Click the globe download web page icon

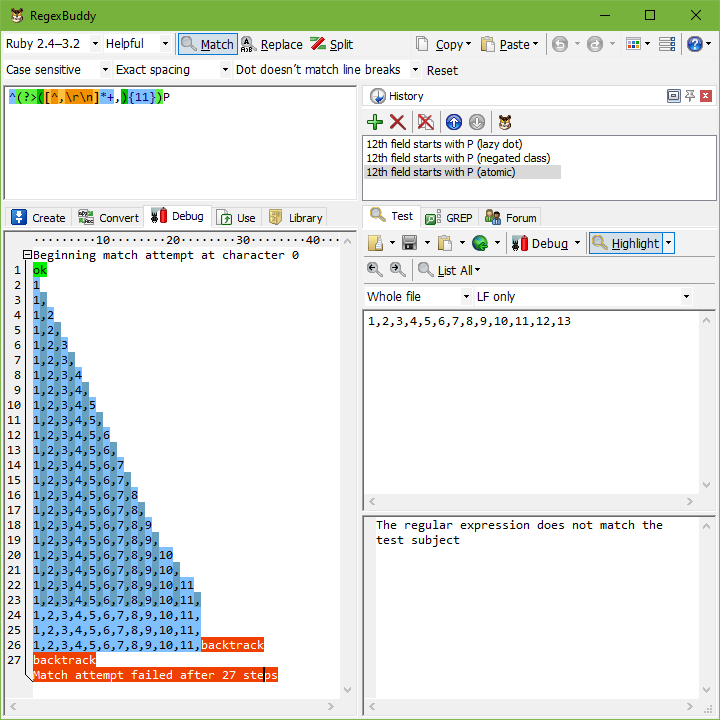480,243
